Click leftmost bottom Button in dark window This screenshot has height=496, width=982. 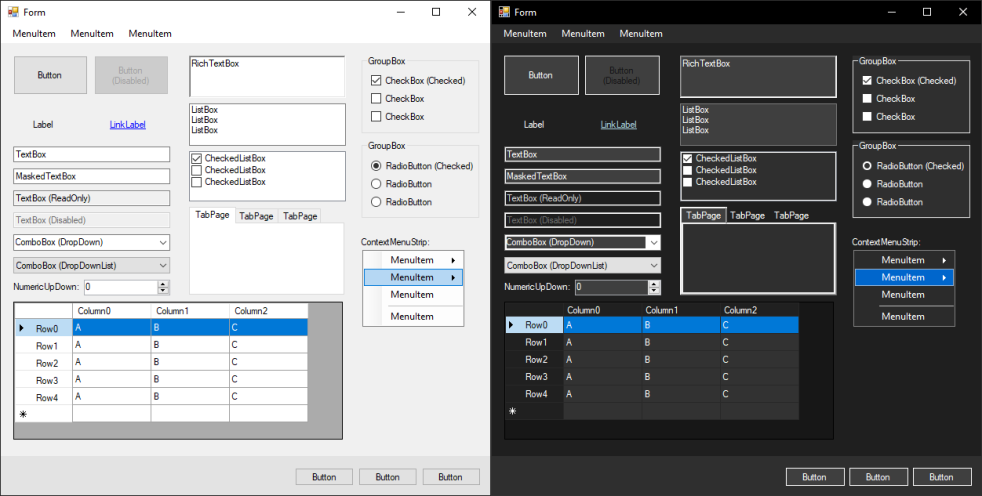(x=815, y=477)
